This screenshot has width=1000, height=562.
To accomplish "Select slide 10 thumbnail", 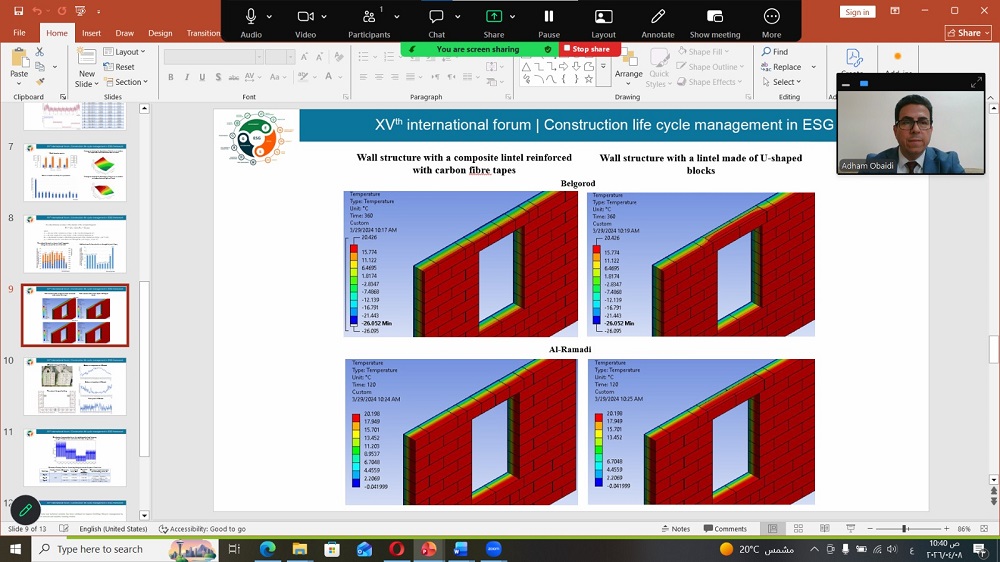I will click(76, 386).
